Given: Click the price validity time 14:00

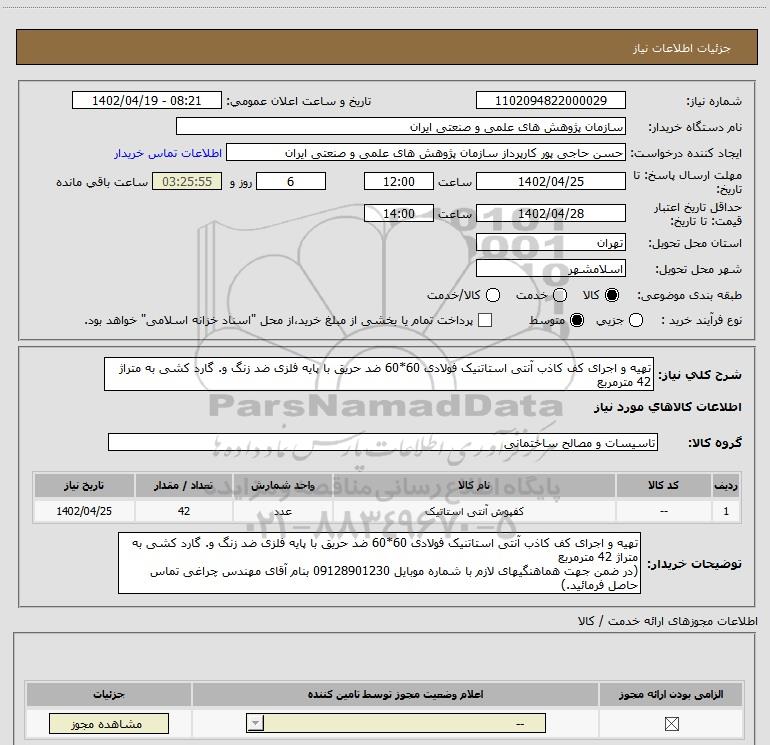Looking at the screenshot, I should pos(399,214).
